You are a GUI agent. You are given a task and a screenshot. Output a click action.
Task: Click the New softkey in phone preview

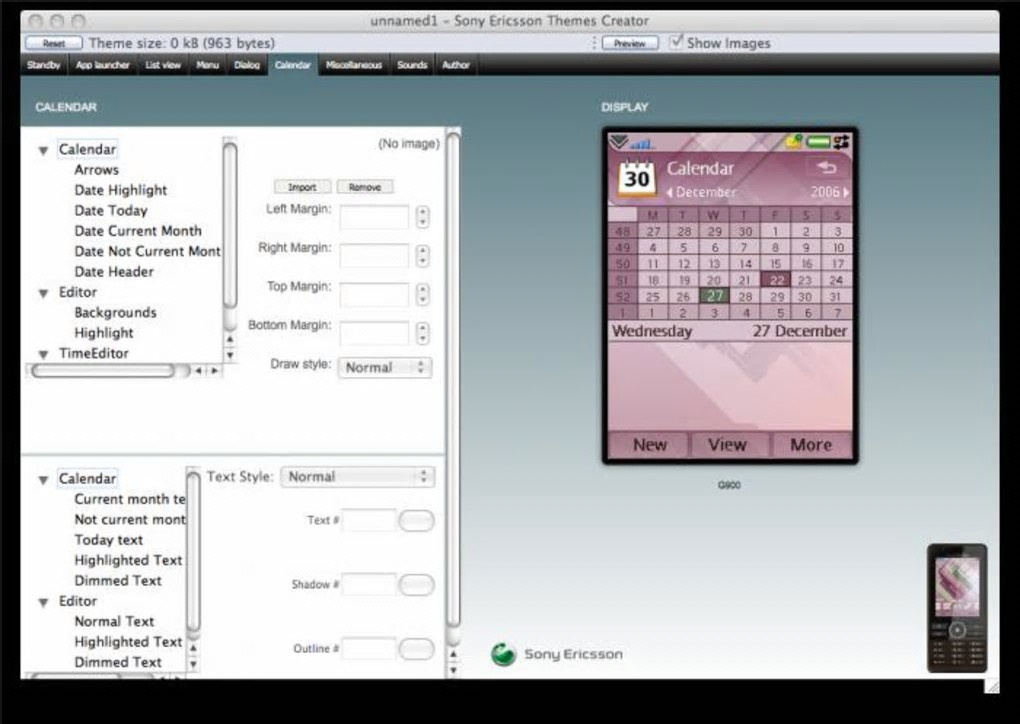pos(649,444)
